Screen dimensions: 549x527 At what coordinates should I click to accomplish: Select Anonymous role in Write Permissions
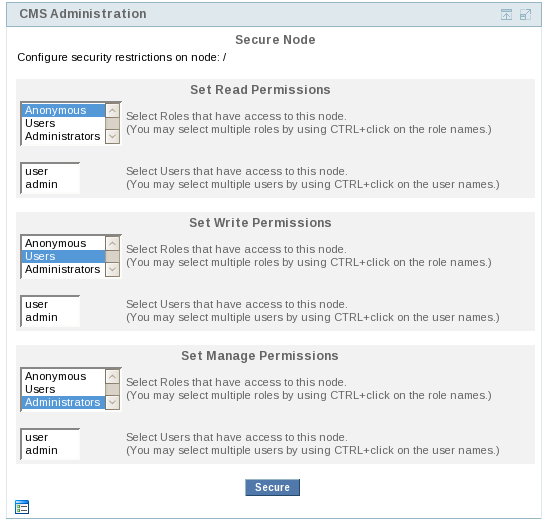click(63, 243)
